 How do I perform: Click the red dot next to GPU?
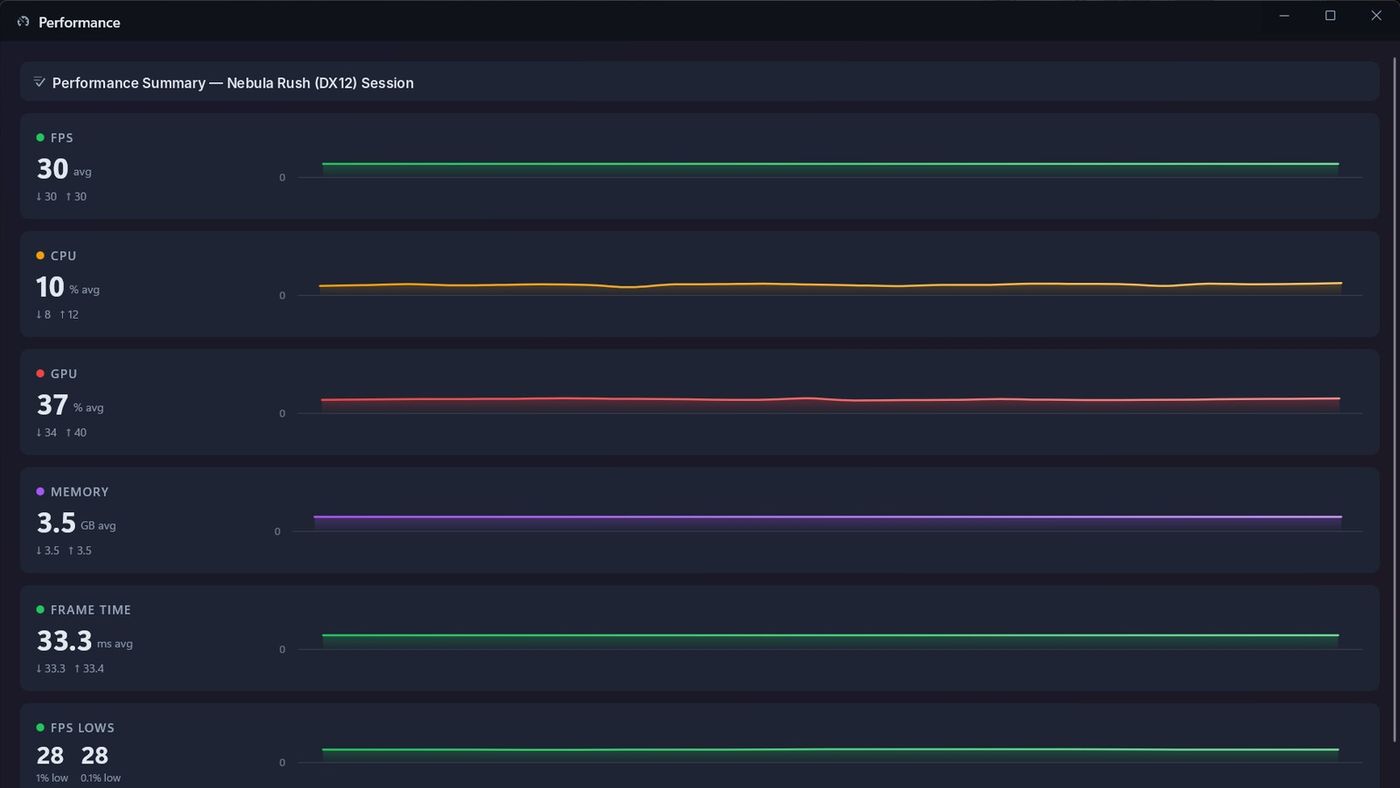pyautogui.click(x=40, y=374)
